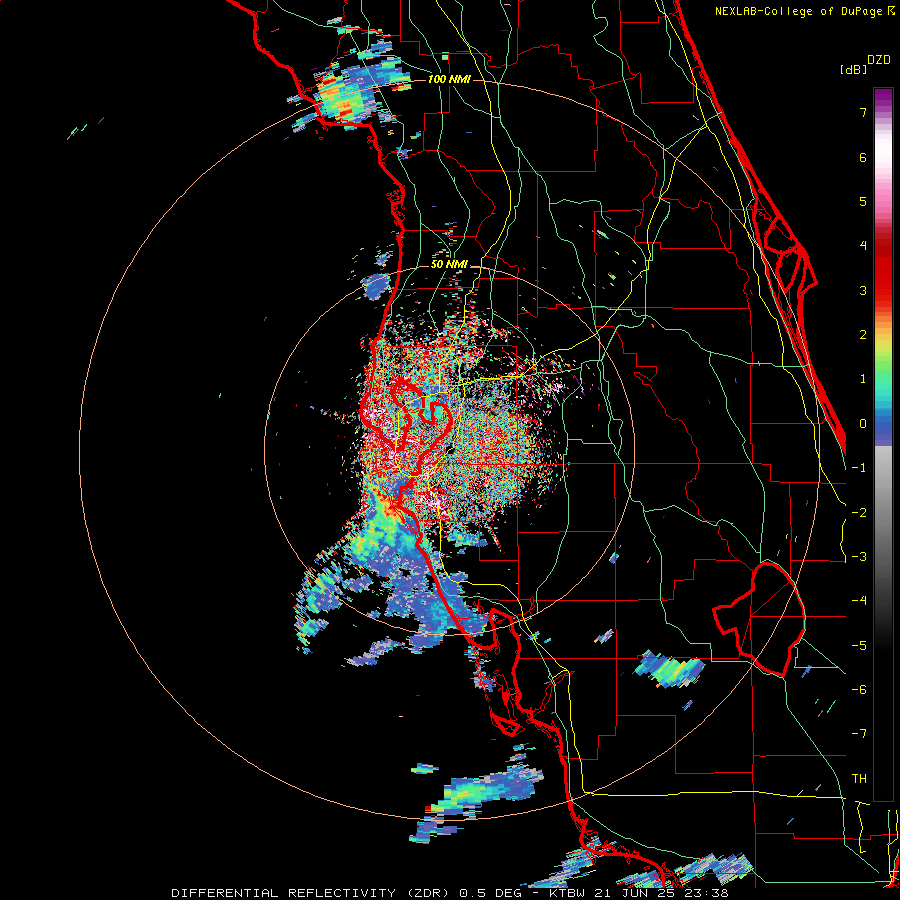Image resolution: width=900 pixels, height=900 pixels.
Task: Click the 4 value on the color scale
Action: pos(863,246)
